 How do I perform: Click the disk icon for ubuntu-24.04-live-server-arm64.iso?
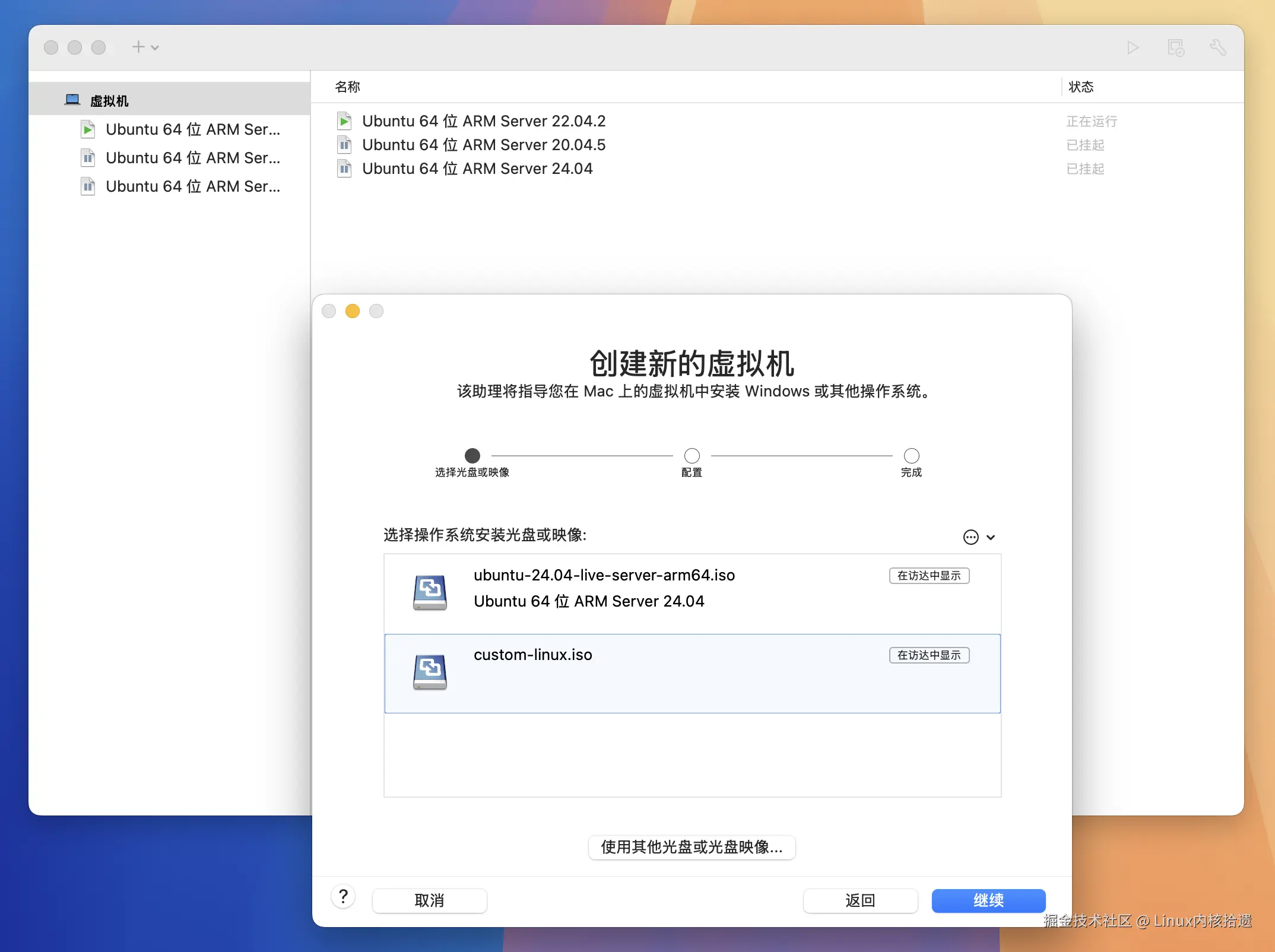(430, 592)
